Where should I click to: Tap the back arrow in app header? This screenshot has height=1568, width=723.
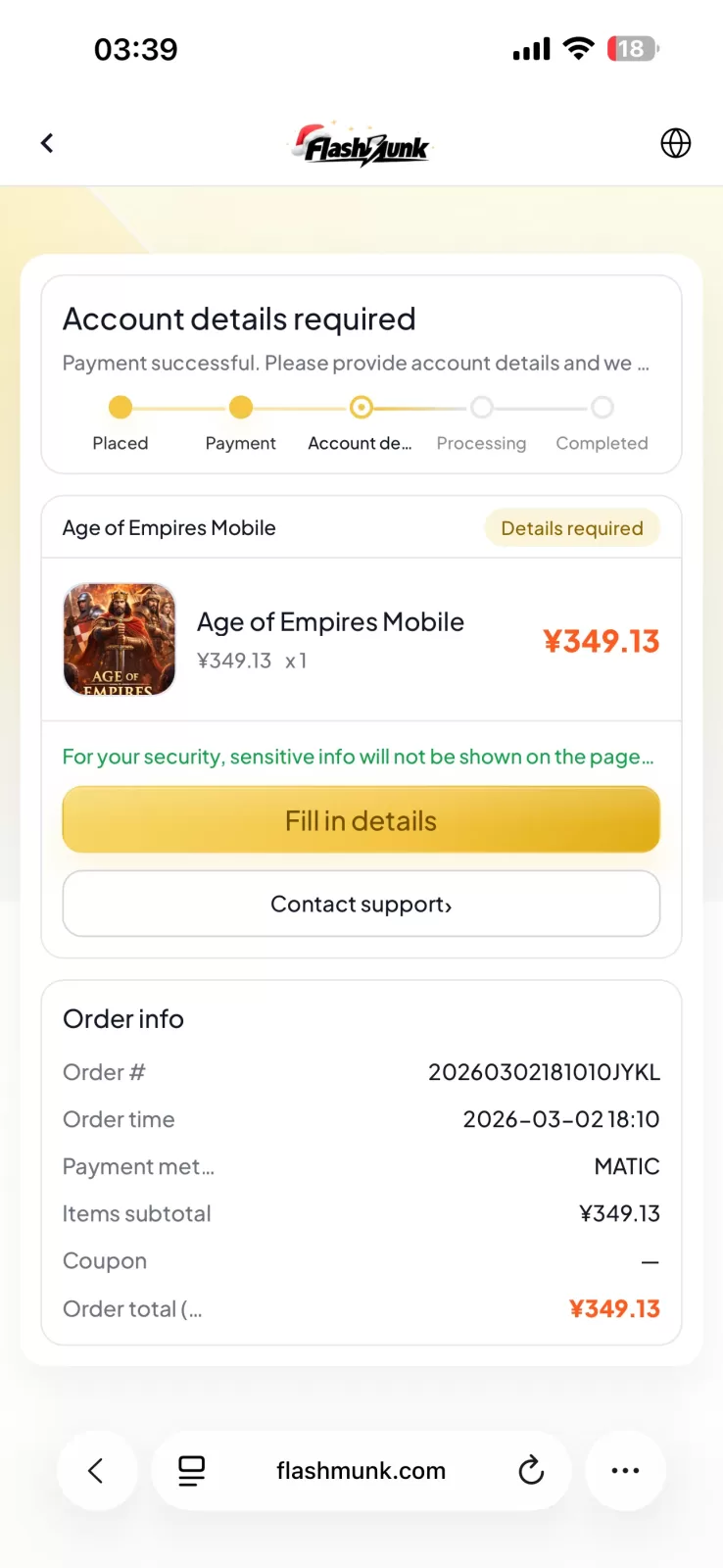47,143
